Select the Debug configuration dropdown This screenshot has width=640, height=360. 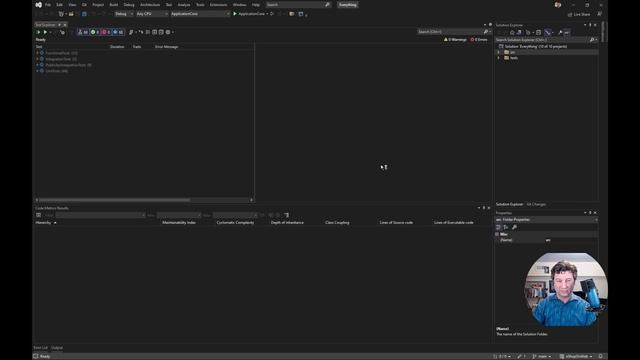click(123, 14)
